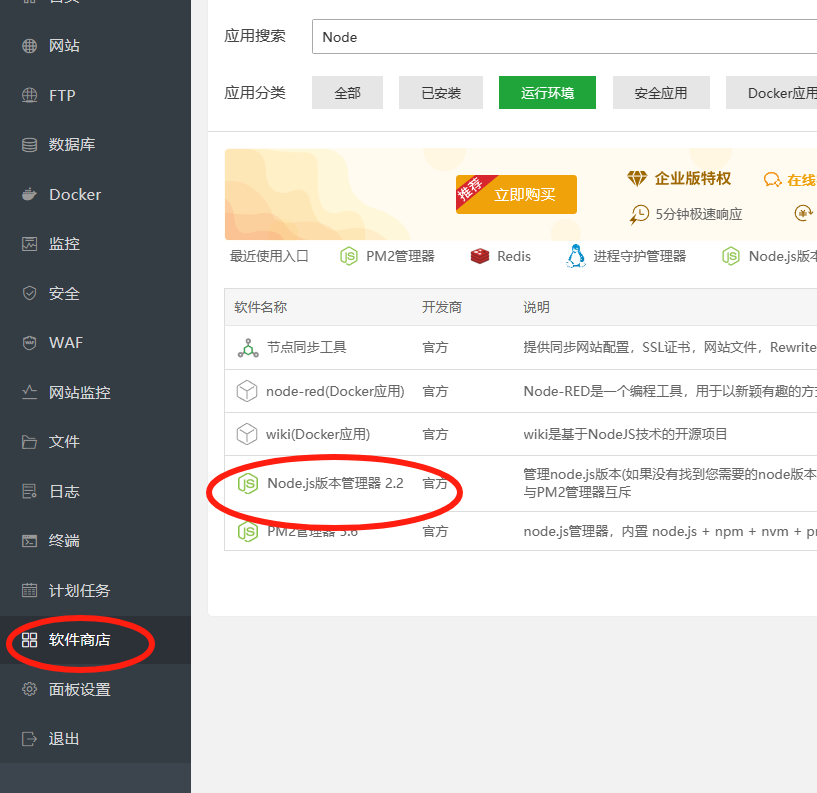
Task: Open the PM2管理器 recent shortcut
Action: [387, 256]
